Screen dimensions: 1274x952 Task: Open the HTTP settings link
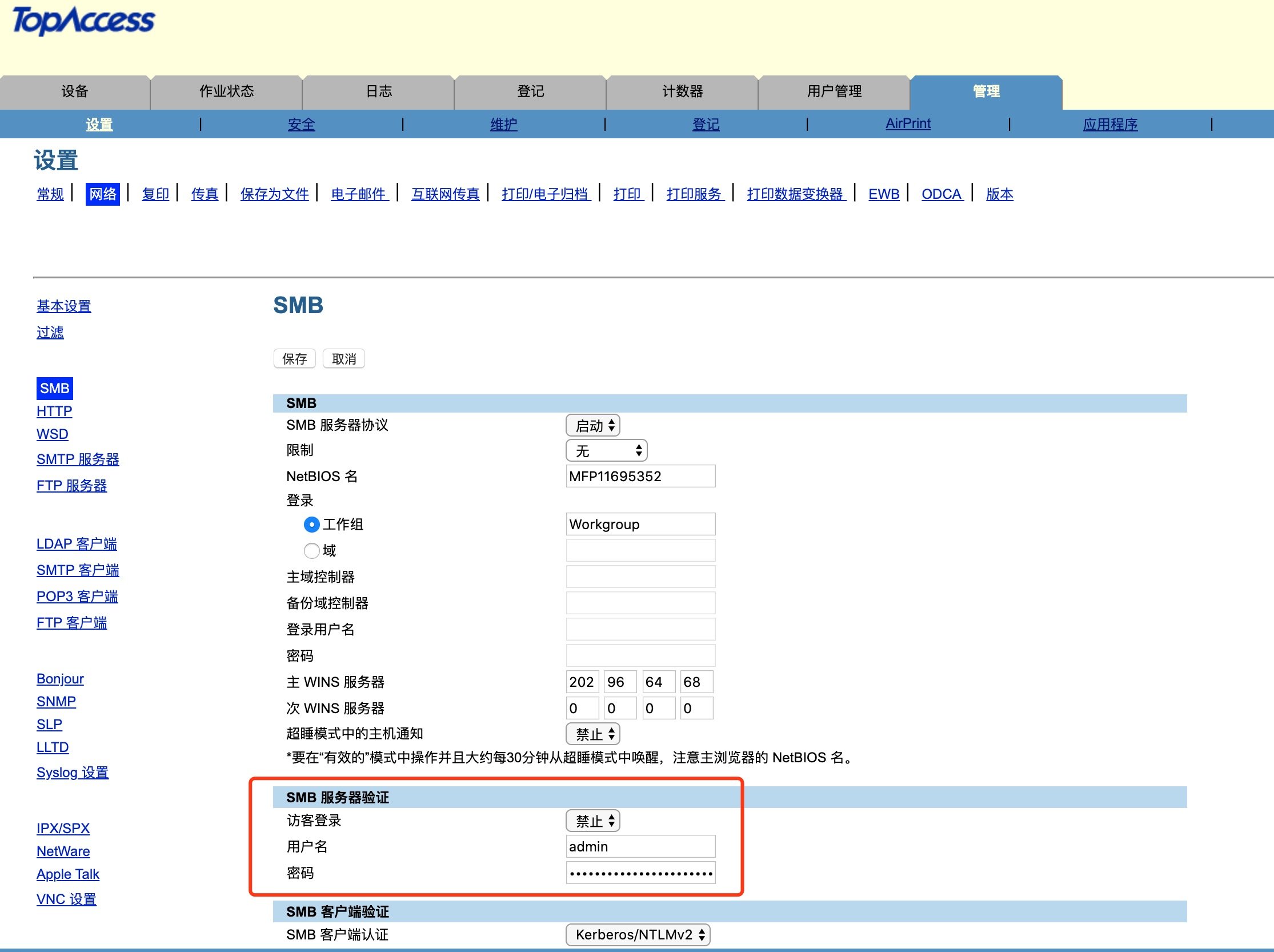coord(54,411)
